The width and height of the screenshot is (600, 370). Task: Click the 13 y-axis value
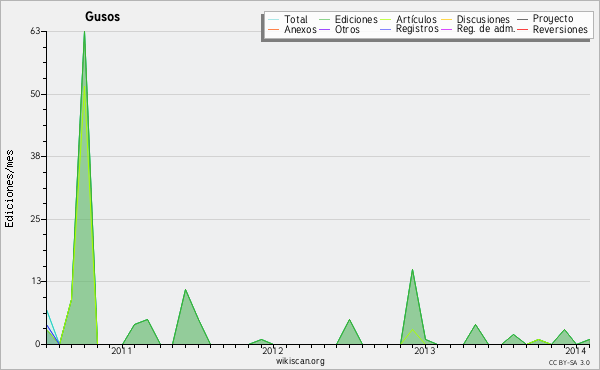[35, 281]
